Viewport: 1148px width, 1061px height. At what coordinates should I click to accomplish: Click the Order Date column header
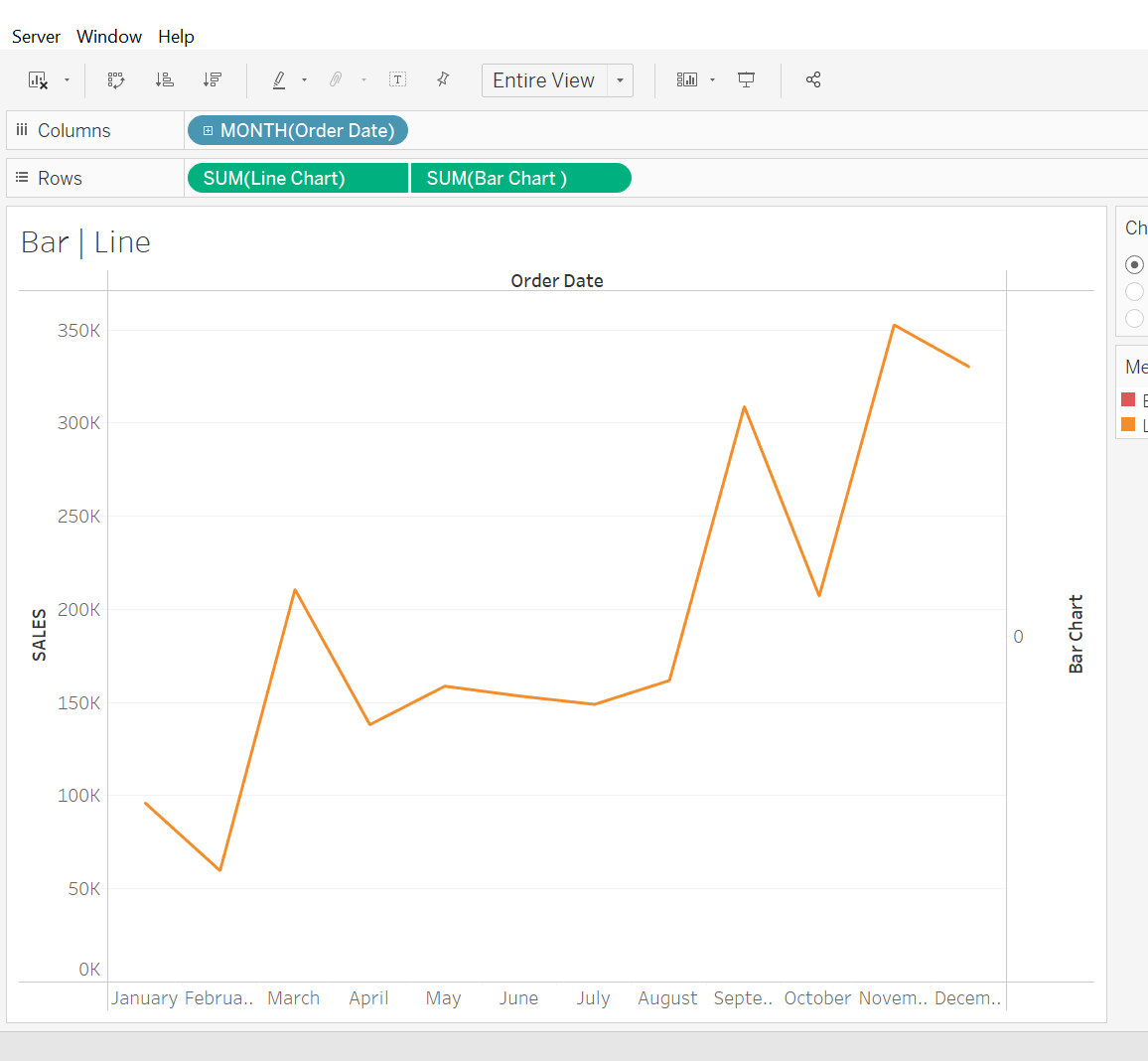point(557,280)
